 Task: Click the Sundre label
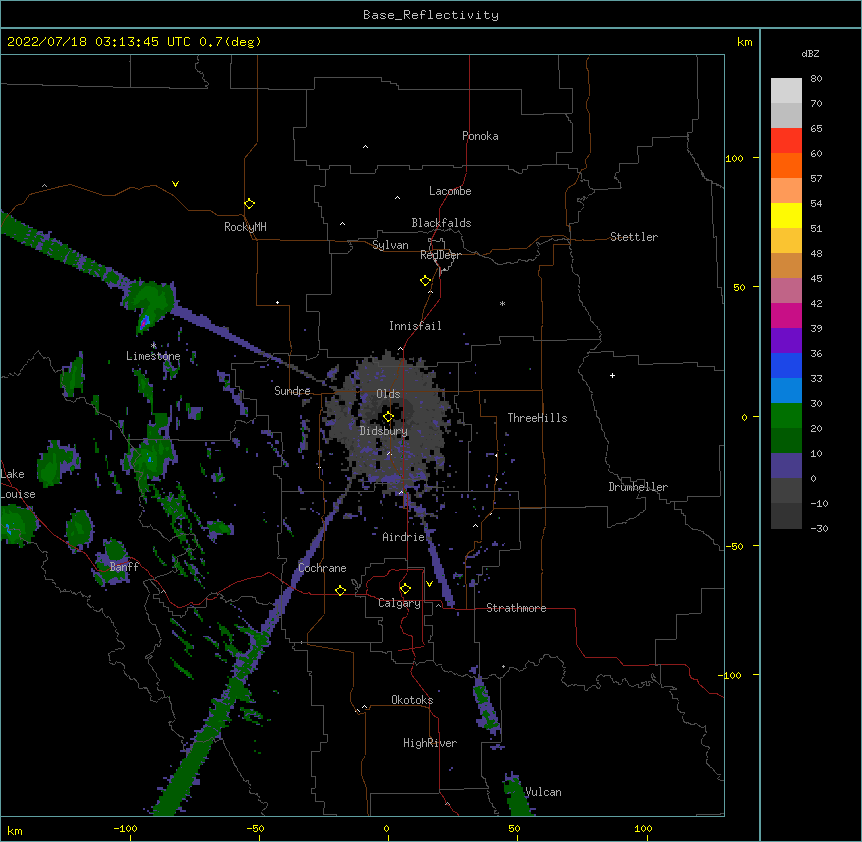tap(292, 391)
